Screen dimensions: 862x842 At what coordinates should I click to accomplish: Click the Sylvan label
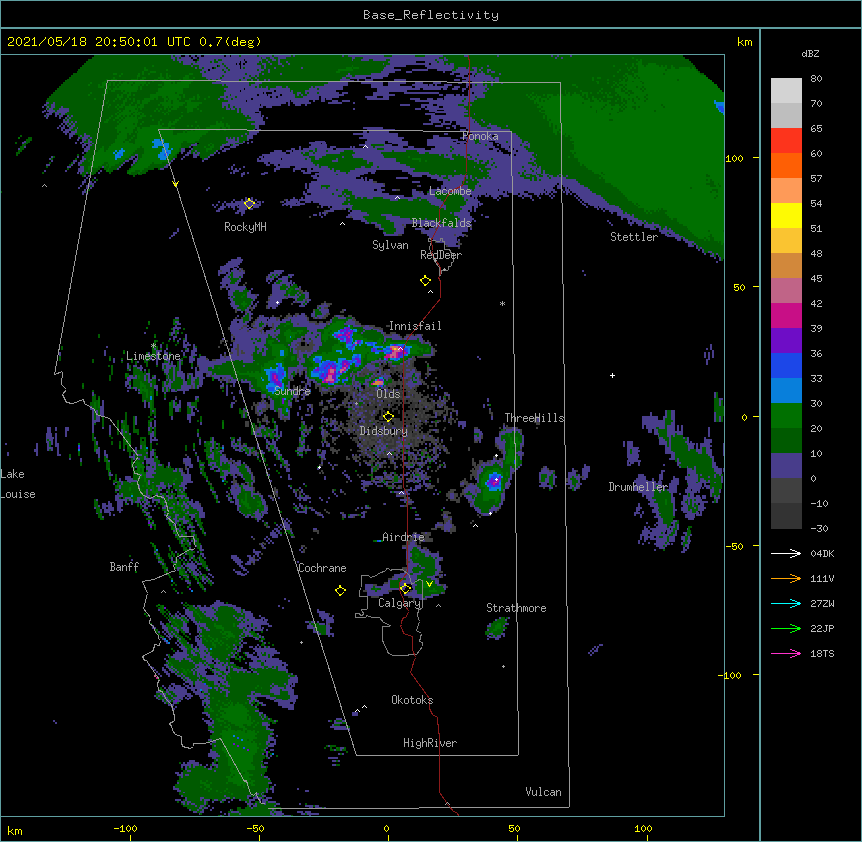[x=390, y=245]
